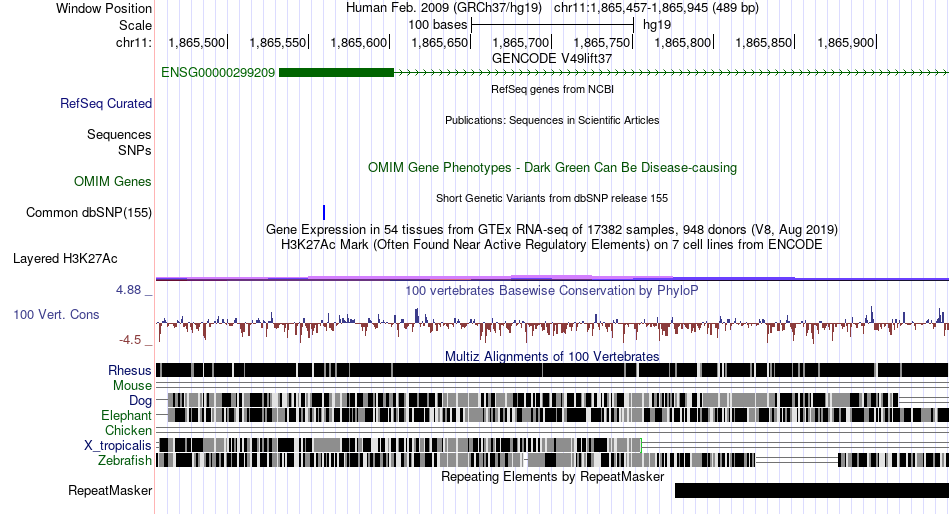The width and height of the screenshot is (950, 514).
Task: Click the -4.5 PhyloP lower axis value
Action: [130, 340]
